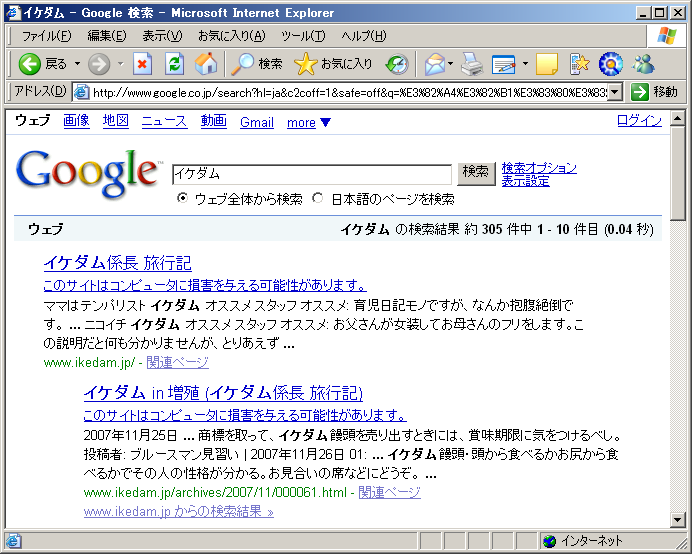Screen dimensions: 692x554
Task: Click the vertical scrollbar down arrow
Action: (678, 520)
